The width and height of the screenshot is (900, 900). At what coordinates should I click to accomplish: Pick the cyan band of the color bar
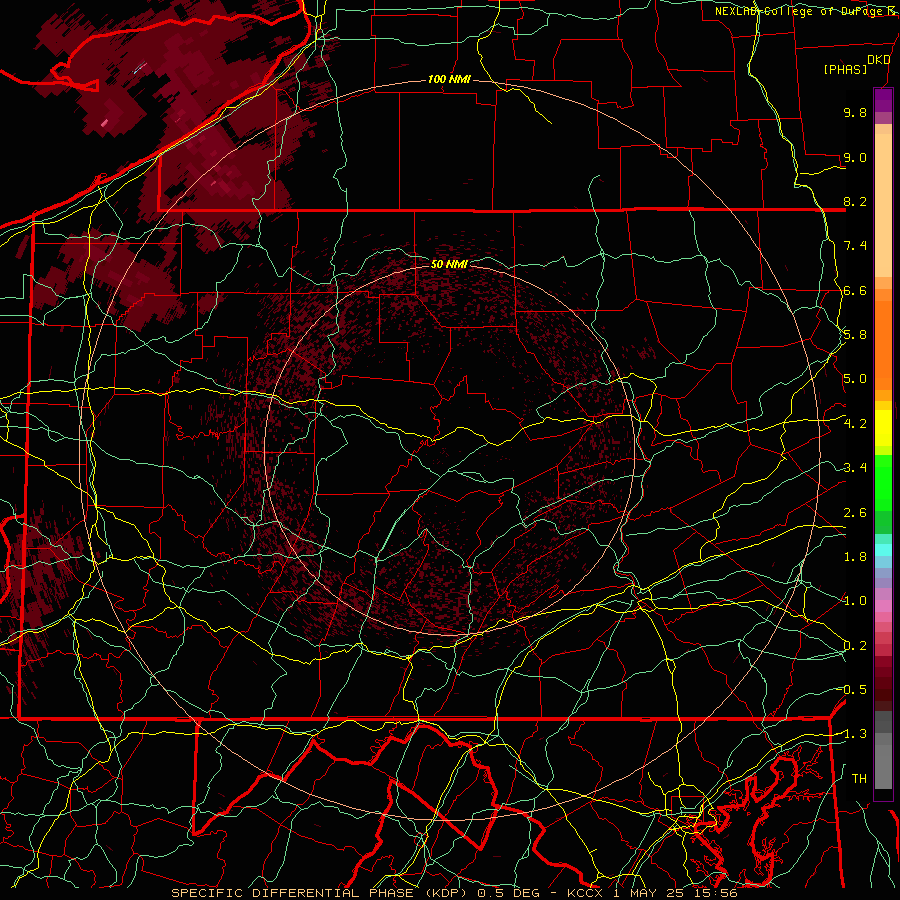pyautogui.click(x=883, y=550)
